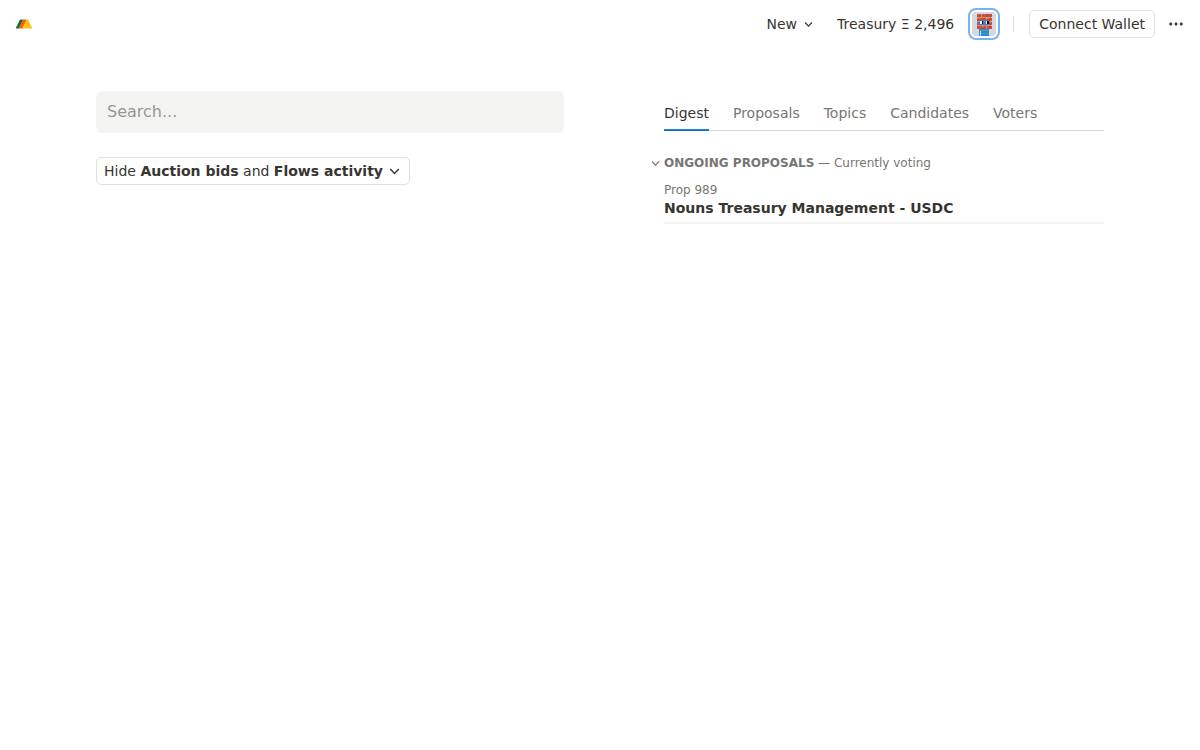Click the arrow on the activity filter
Image resolution: width=1200 pixels, height=750 pixels.
(394, 171)
